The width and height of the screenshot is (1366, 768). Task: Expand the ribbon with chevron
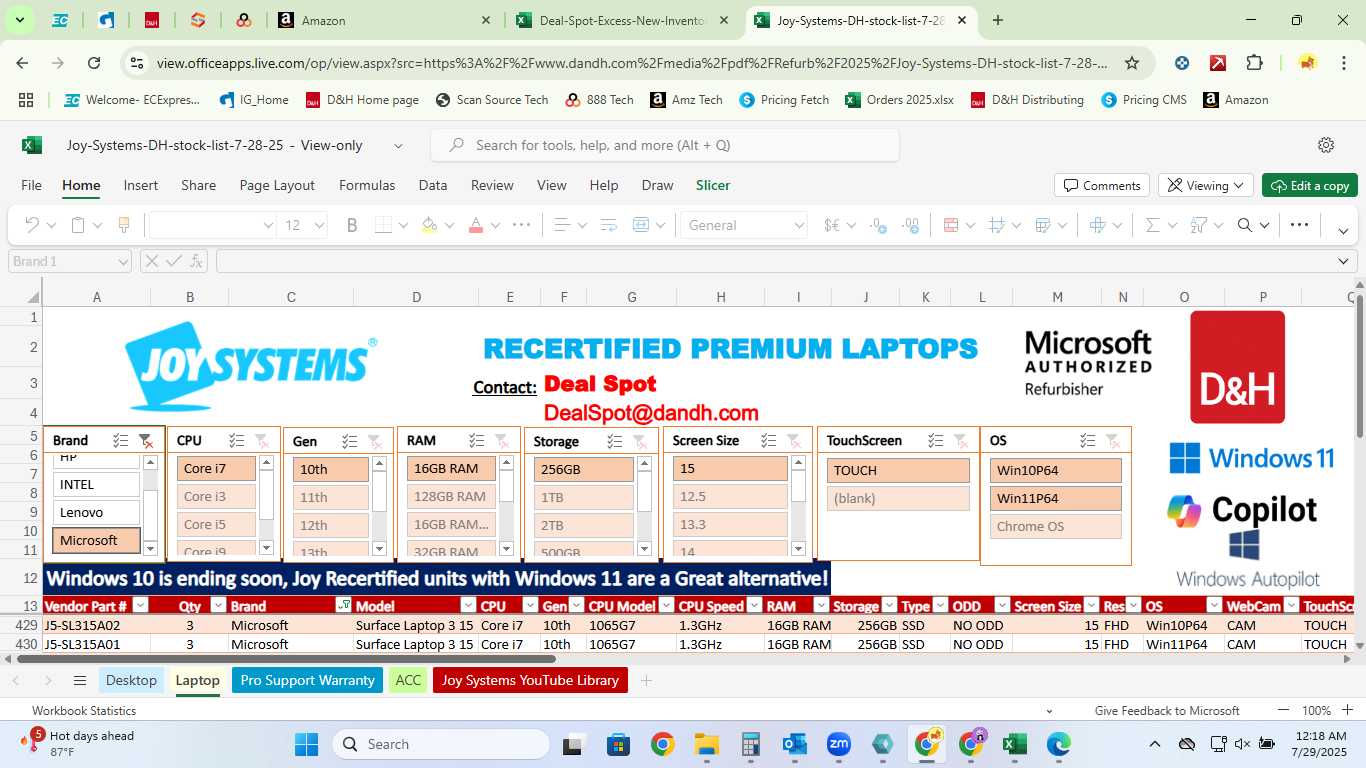pos(1344,230)
